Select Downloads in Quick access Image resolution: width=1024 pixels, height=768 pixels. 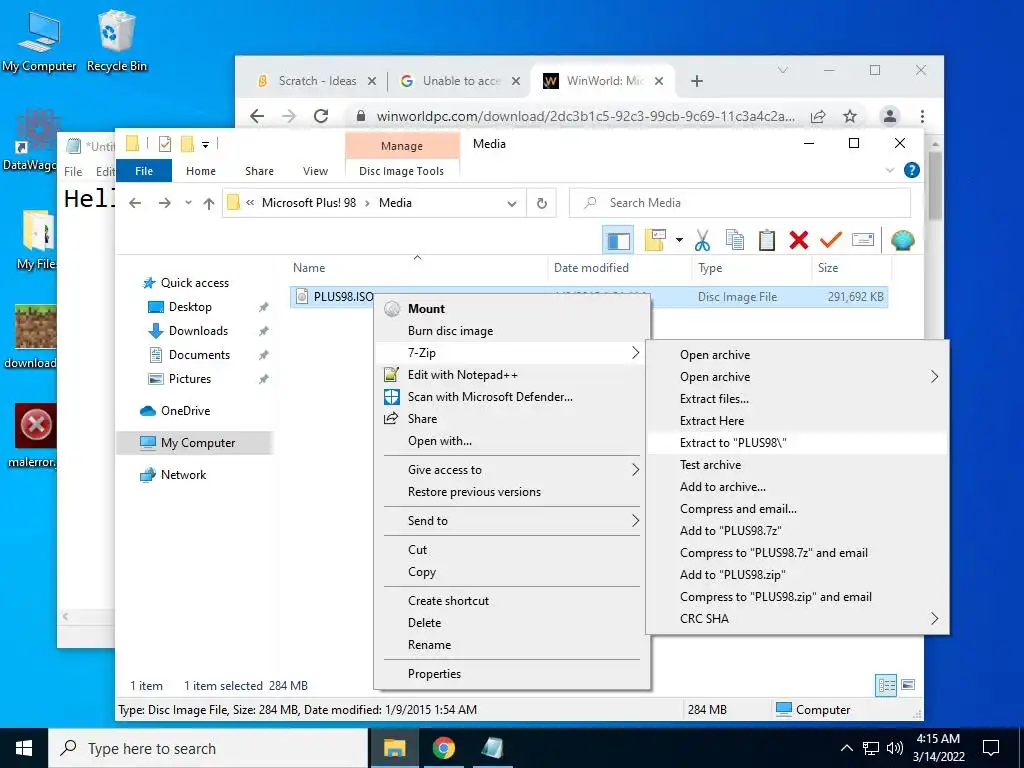[x=198, y=331]
